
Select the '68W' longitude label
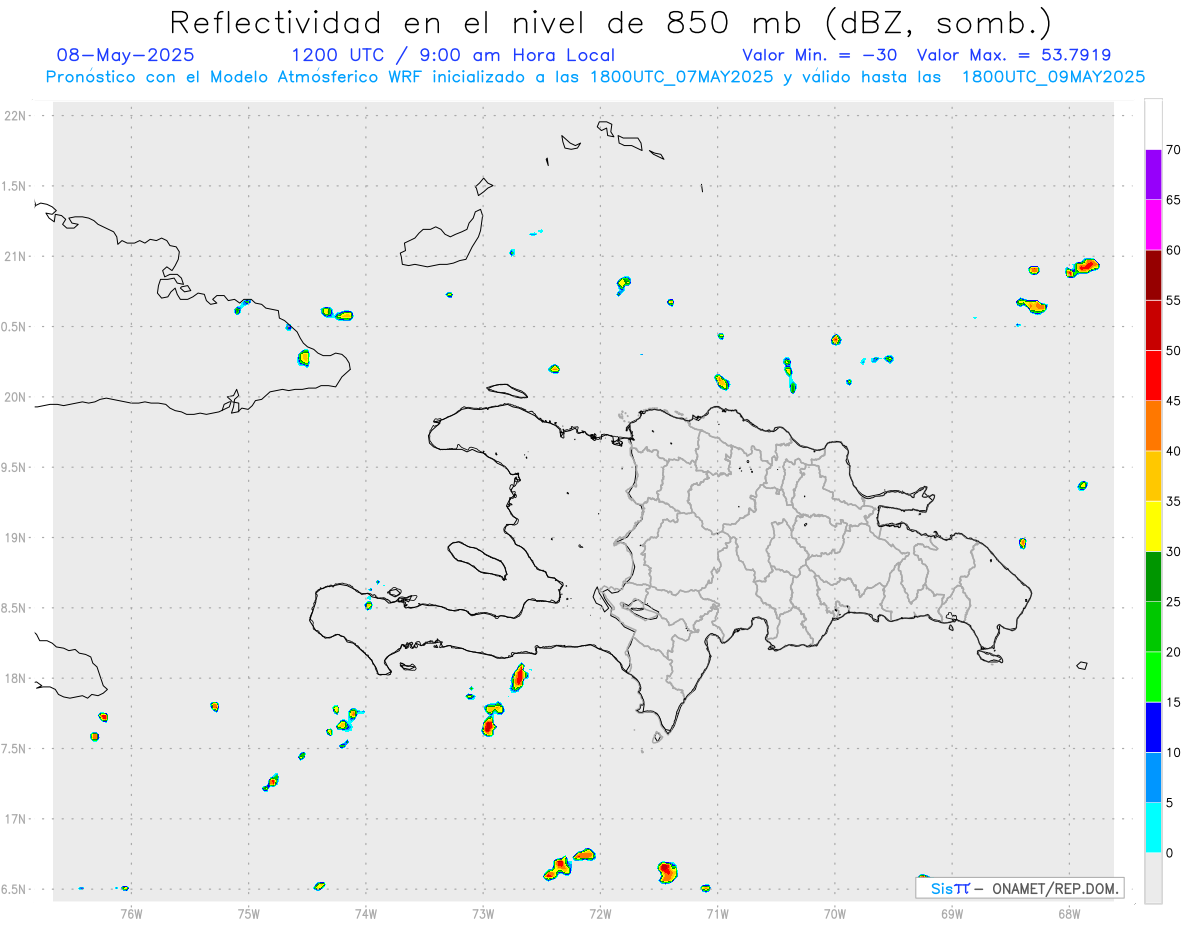coord(1069,912)
